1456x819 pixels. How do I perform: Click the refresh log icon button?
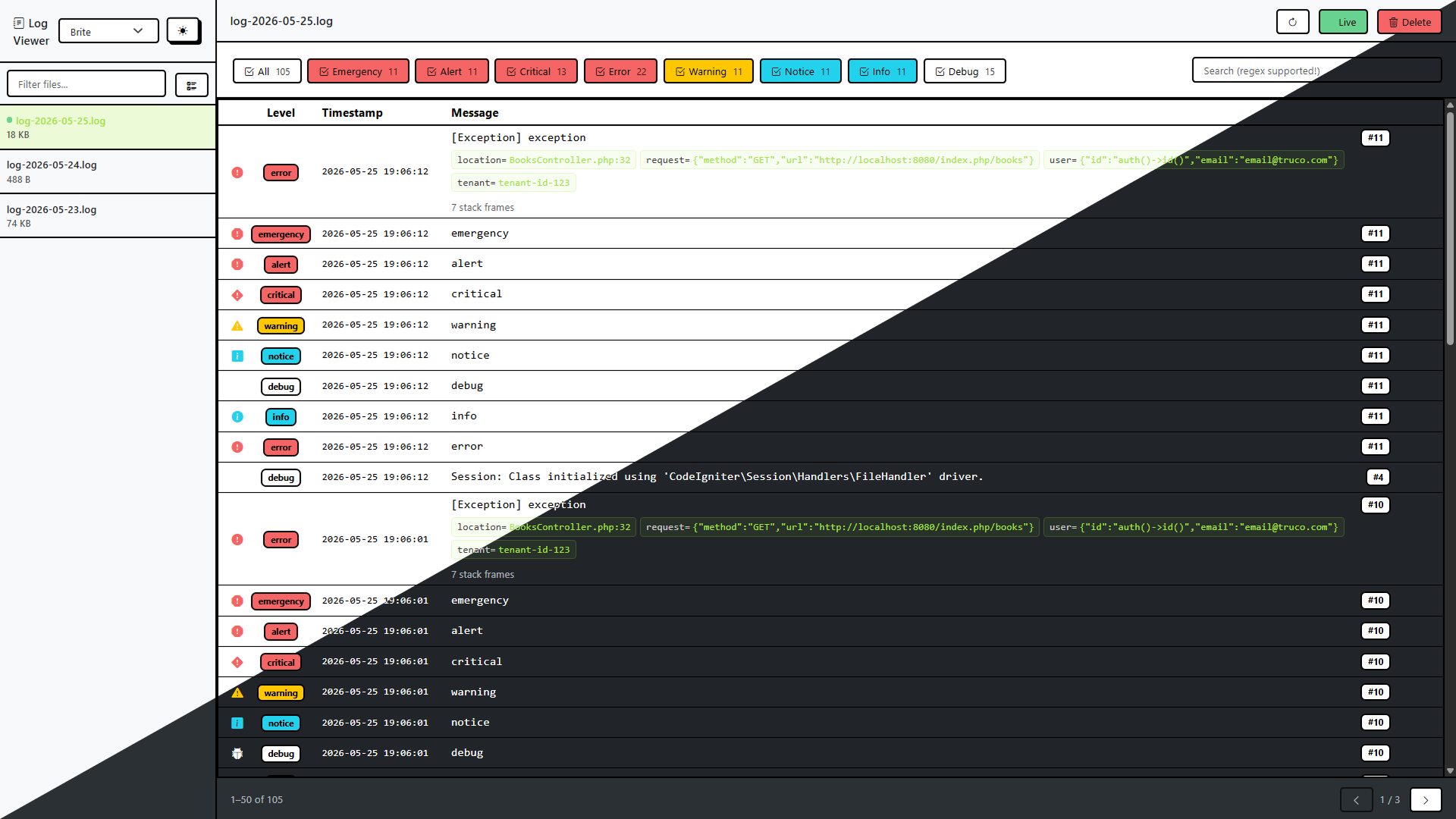(x=1292, y=22)
